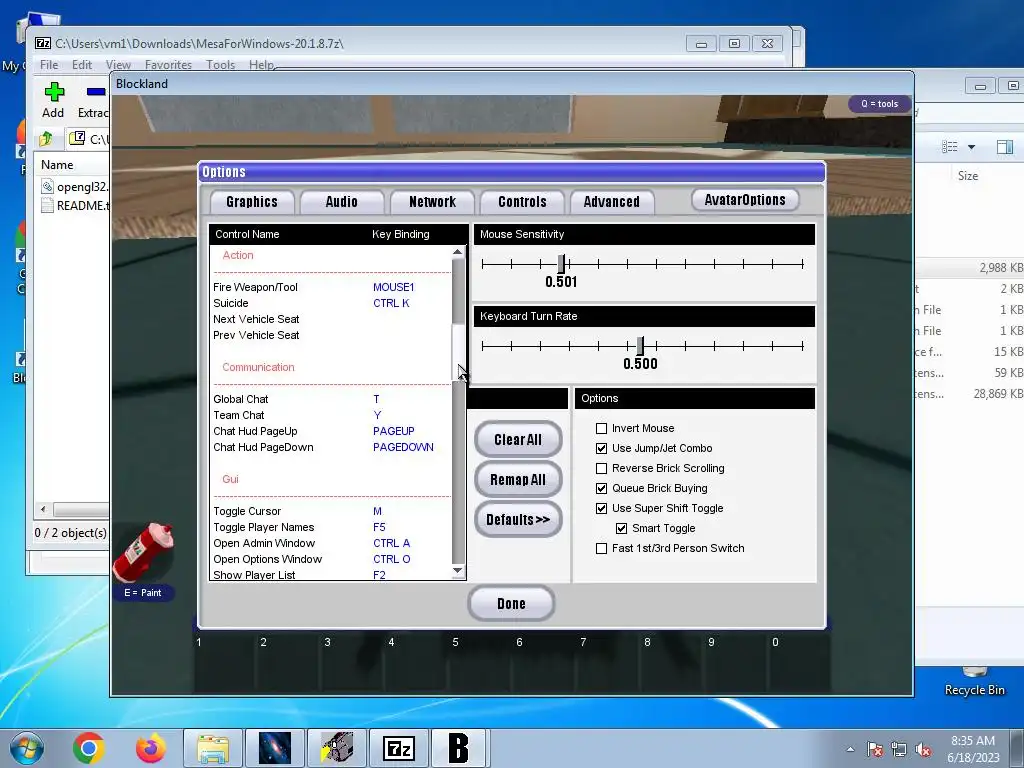Open the Edit menu in 7-Zip
1024x768 pixels.
pyautogui.click(x=82, y=65)
